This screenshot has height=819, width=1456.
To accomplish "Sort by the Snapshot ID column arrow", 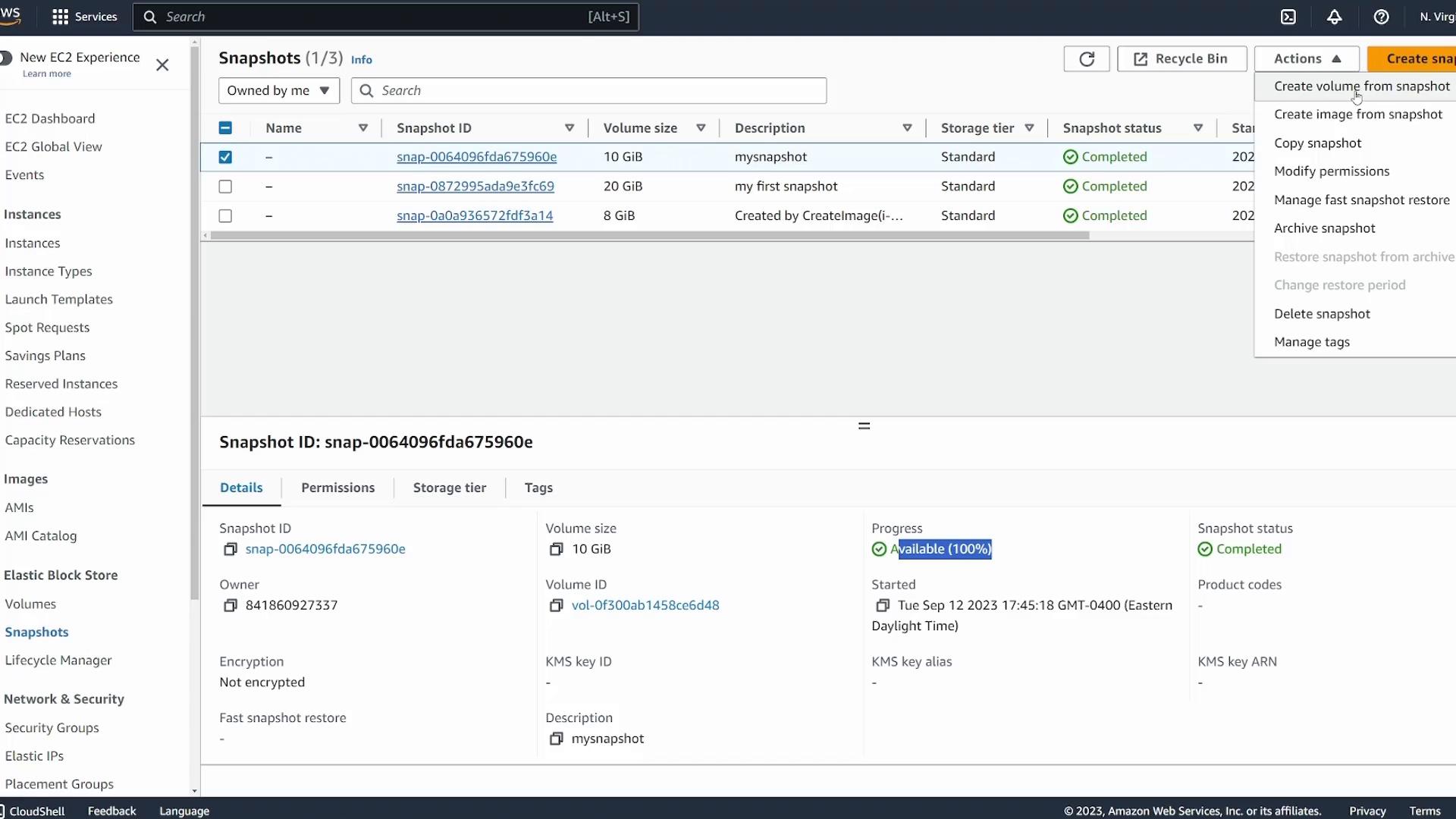I will tap(570, 128).
